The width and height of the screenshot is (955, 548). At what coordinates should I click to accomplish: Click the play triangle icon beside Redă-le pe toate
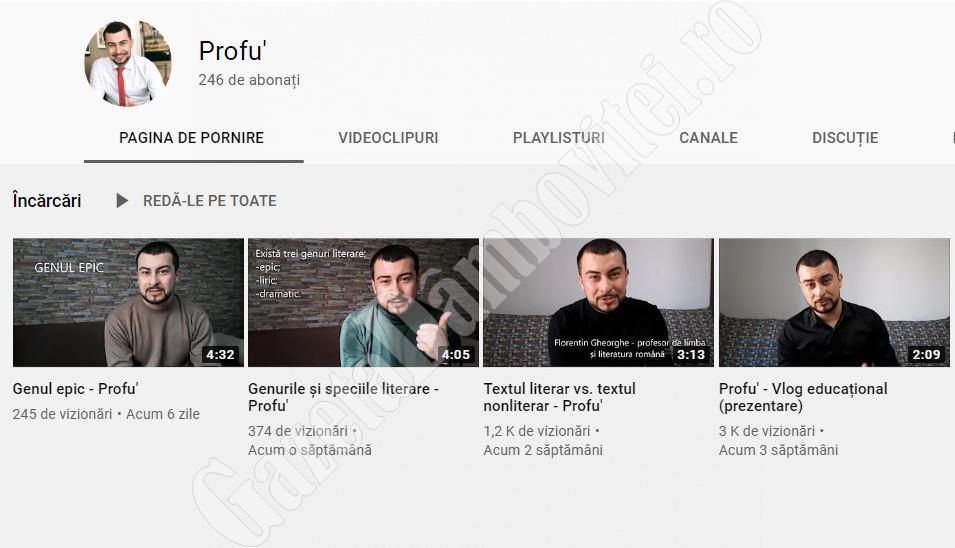pyautogui.click(x=122, y=200)
